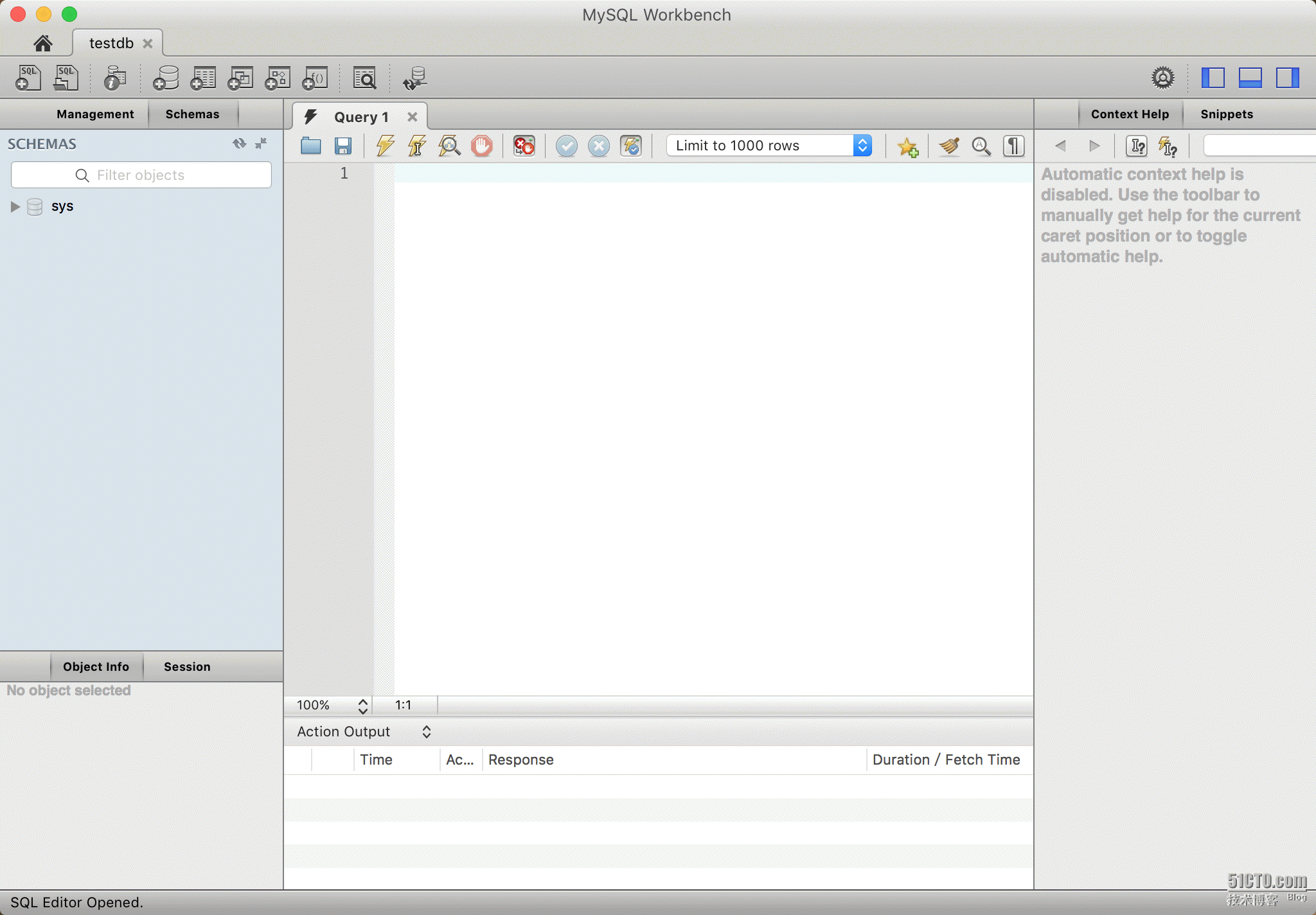
Task: Click the Response column header
Action: click(673, 760)
